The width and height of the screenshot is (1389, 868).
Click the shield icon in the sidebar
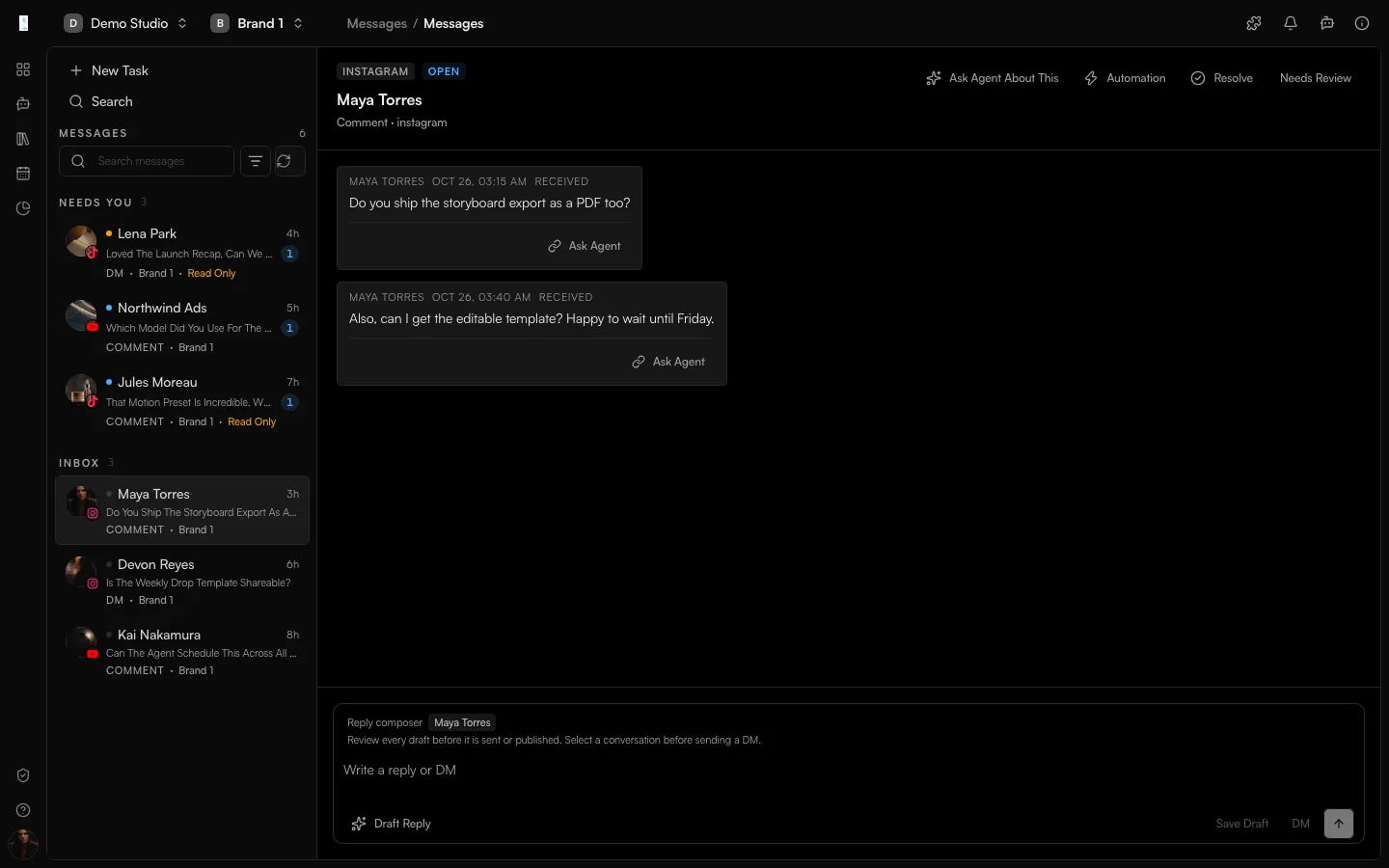coord(23,775)
